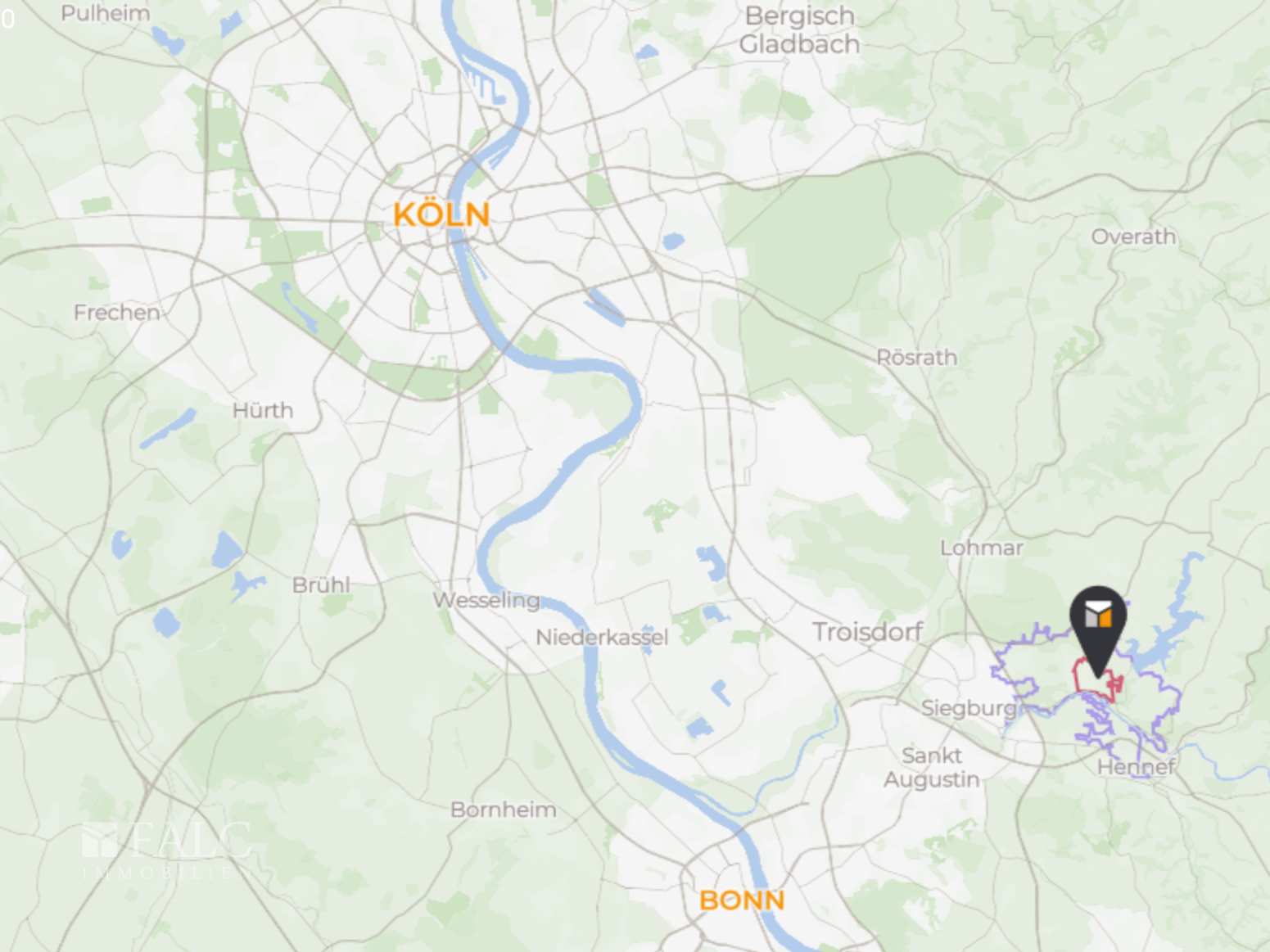Click the Bornheim town label
Viewport: 1270px width, 952px height.
point(504,810)
